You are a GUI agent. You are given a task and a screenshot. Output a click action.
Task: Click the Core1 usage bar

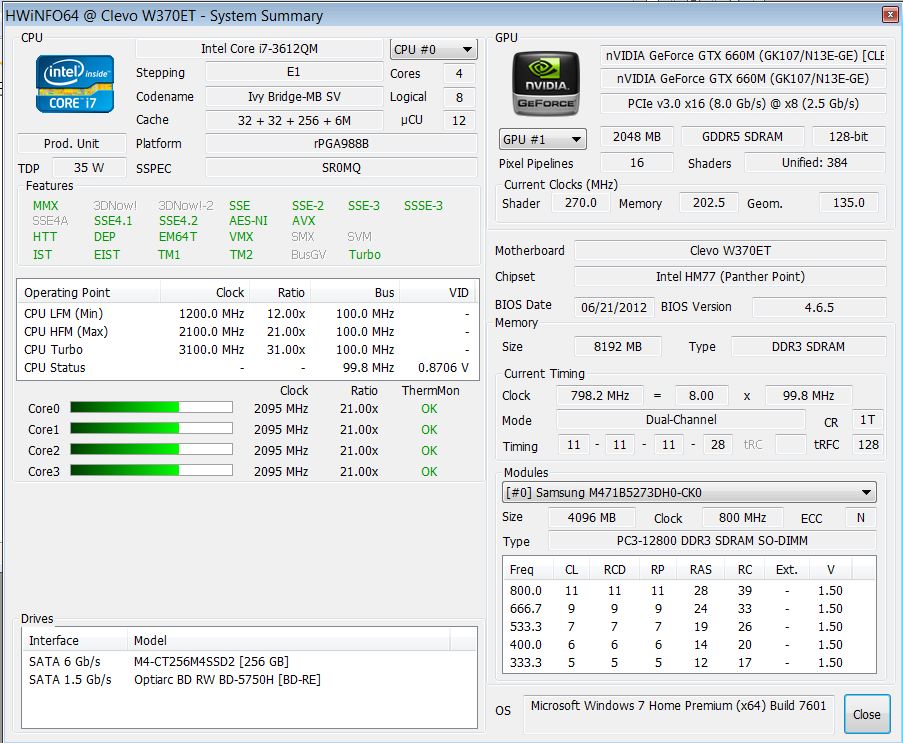[x=151, y=429]
